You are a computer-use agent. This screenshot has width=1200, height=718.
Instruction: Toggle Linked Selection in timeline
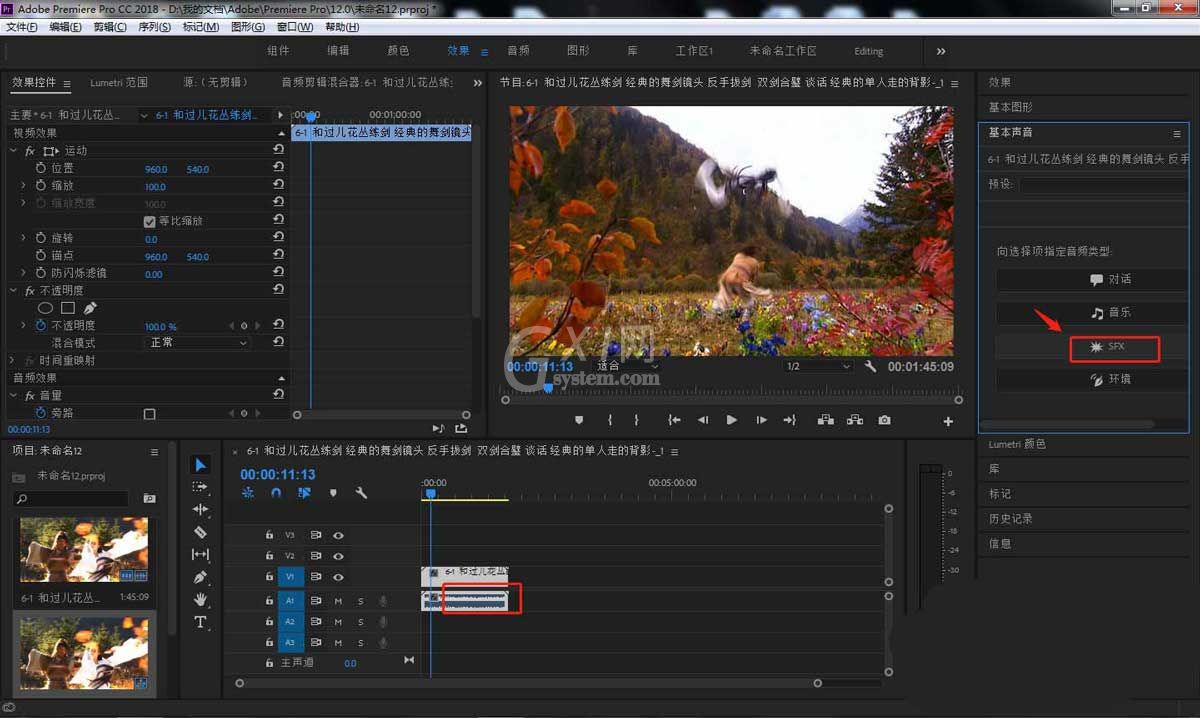tap(304, 493)
